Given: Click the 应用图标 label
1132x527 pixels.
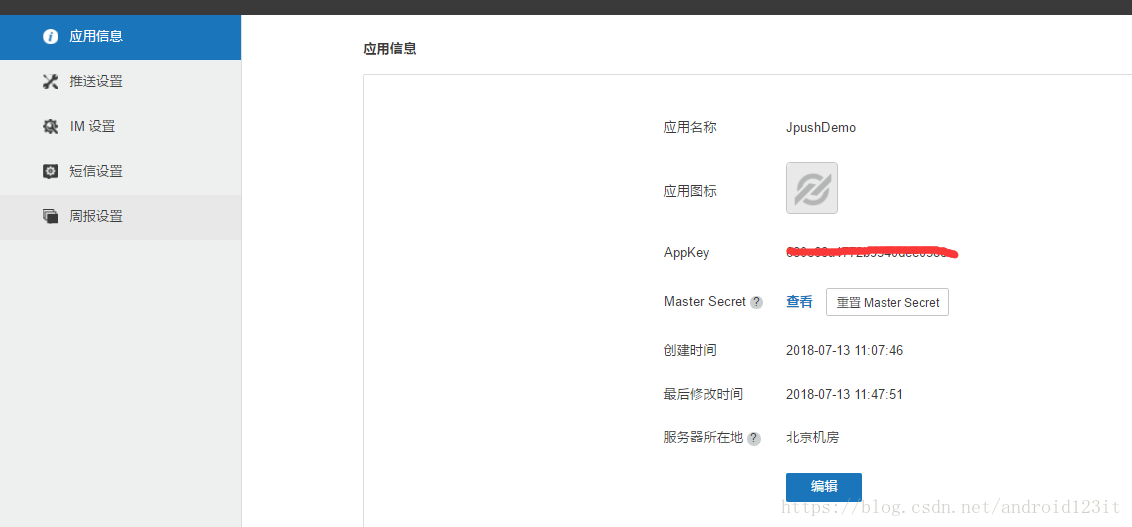Looking at the screenshot, I should click(690, 192).
